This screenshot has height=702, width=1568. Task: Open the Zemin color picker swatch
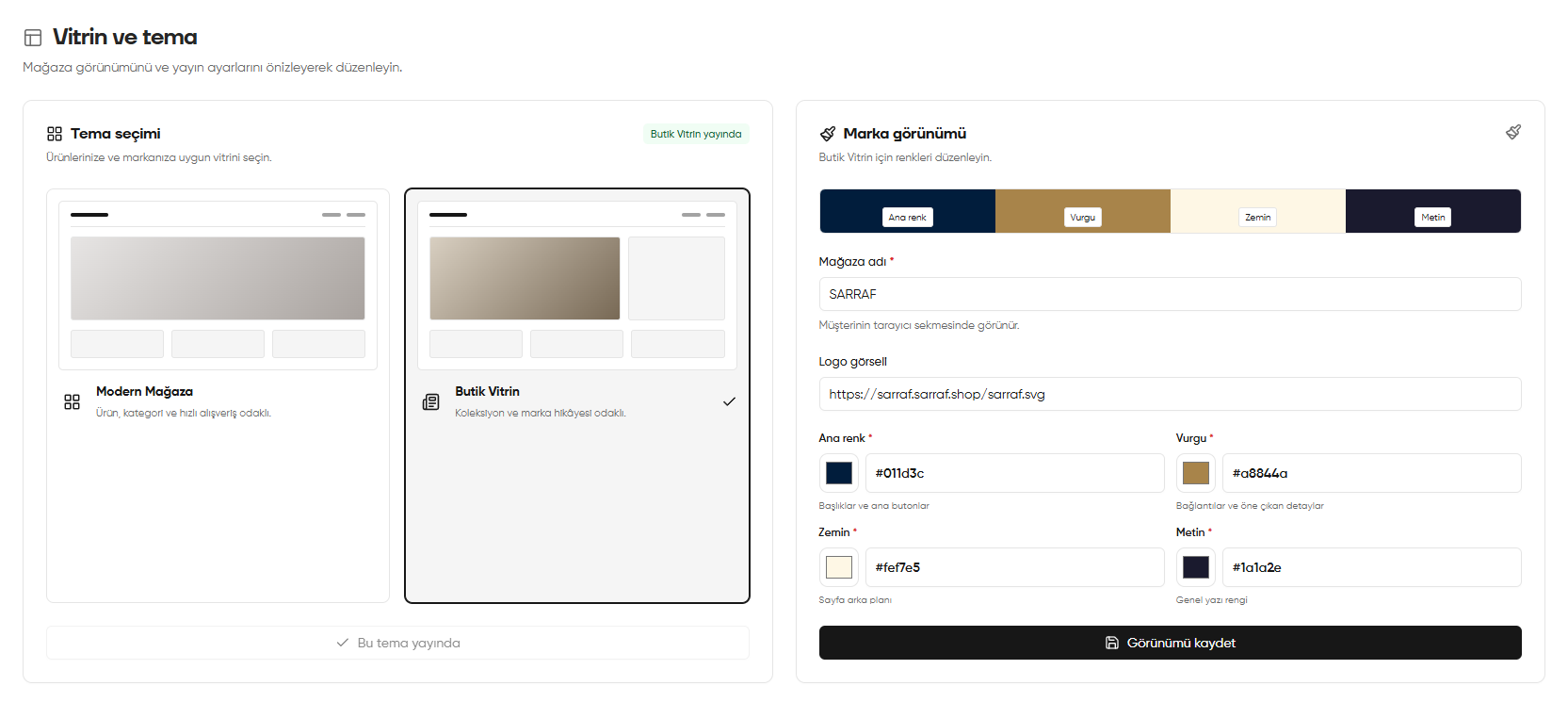point(839,567)
